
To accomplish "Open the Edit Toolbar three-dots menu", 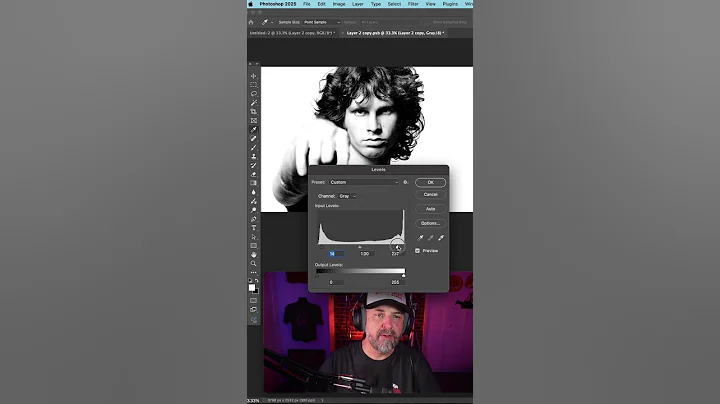I will [253, 273].
